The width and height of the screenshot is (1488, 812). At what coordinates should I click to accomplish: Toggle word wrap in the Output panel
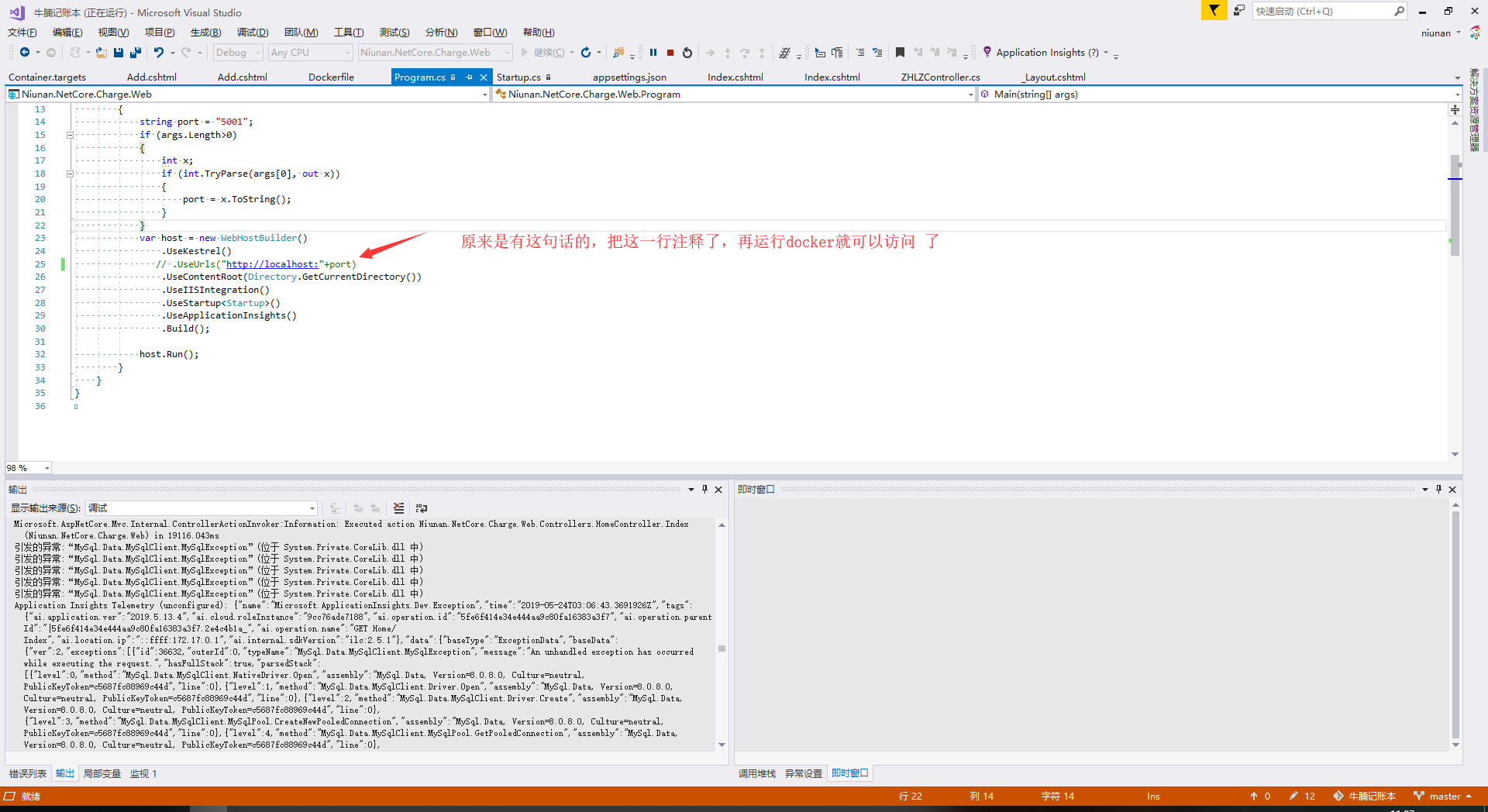point(422,508)
